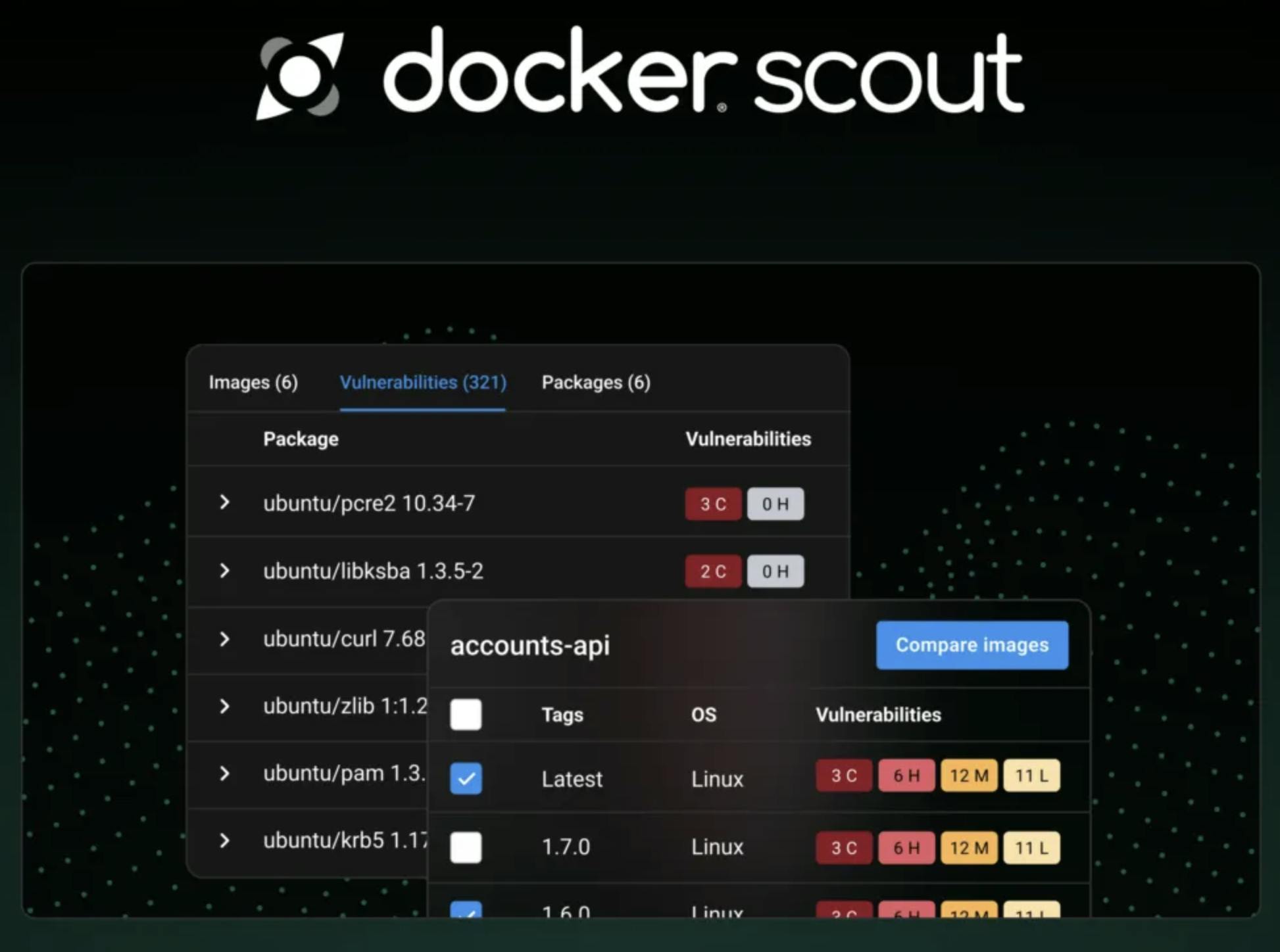1280x952 pixels.
Task: Check the 1.7.0 tag checkbox
Action: pos(466,847)
